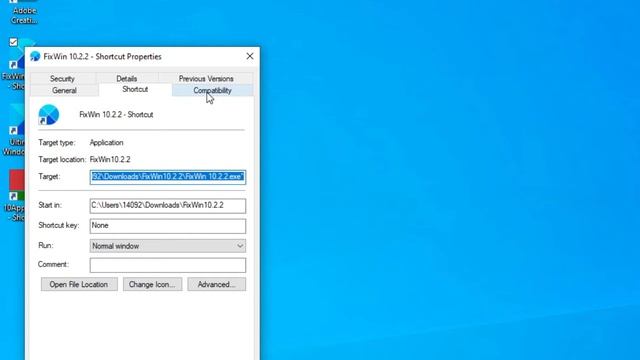Close the Shortcut Properties dialog

coord(250,56)
